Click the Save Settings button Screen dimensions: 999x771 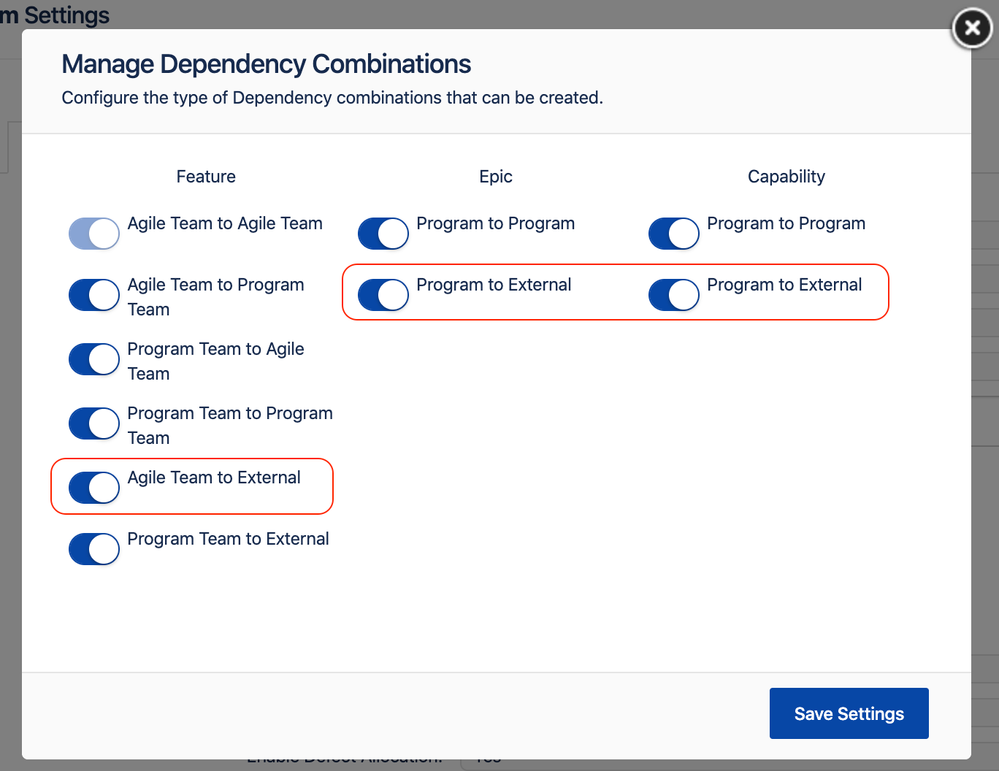(849, 713)
